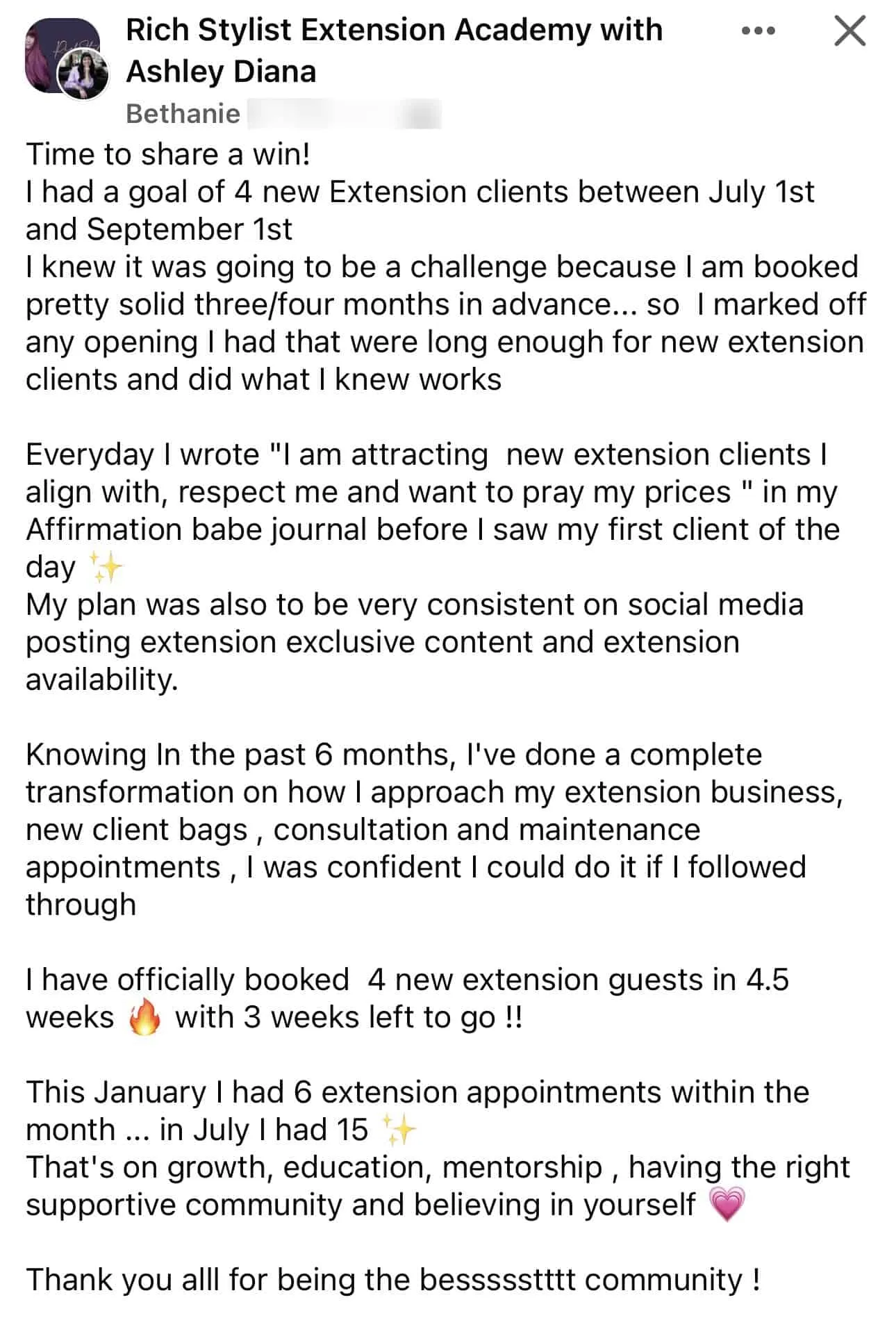
Task: Click the sparkles emoji after the word 'day'
Action: tap(106, 567)
